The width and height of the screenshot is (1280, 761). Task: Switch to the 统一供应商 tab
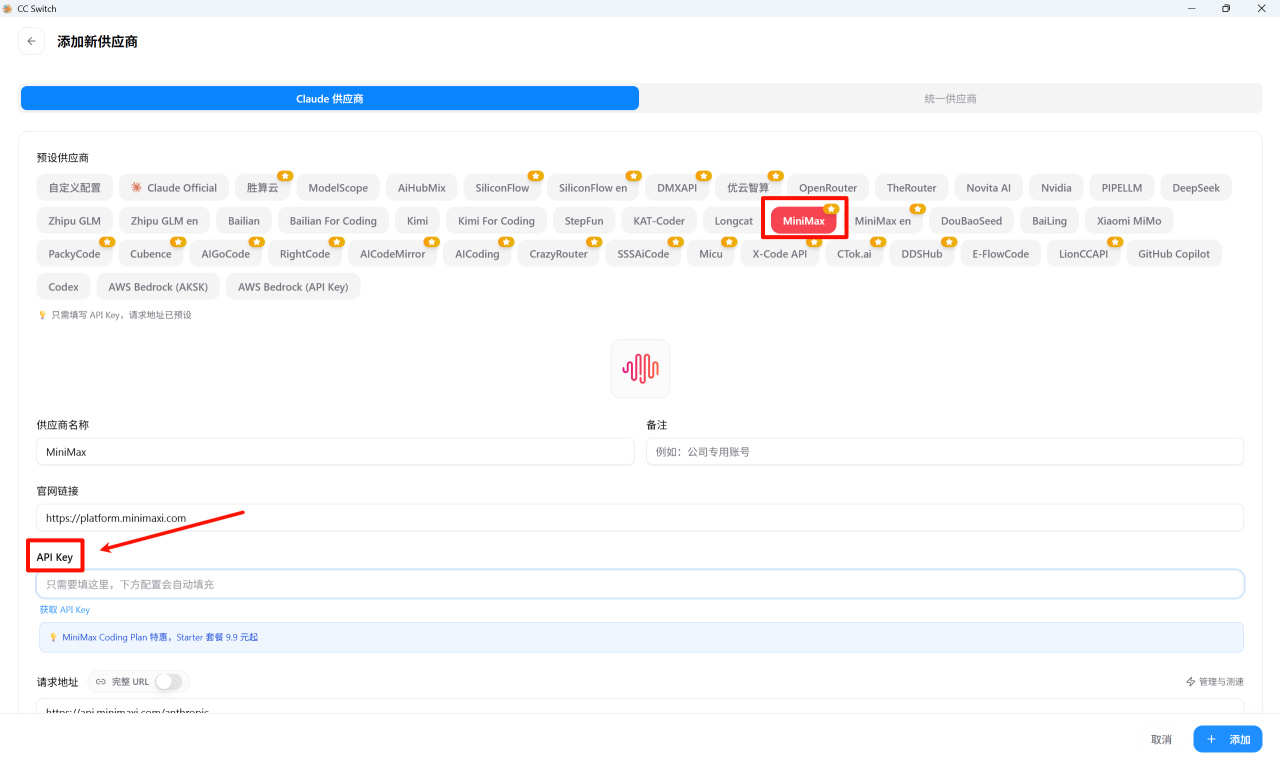coord(950,99)
